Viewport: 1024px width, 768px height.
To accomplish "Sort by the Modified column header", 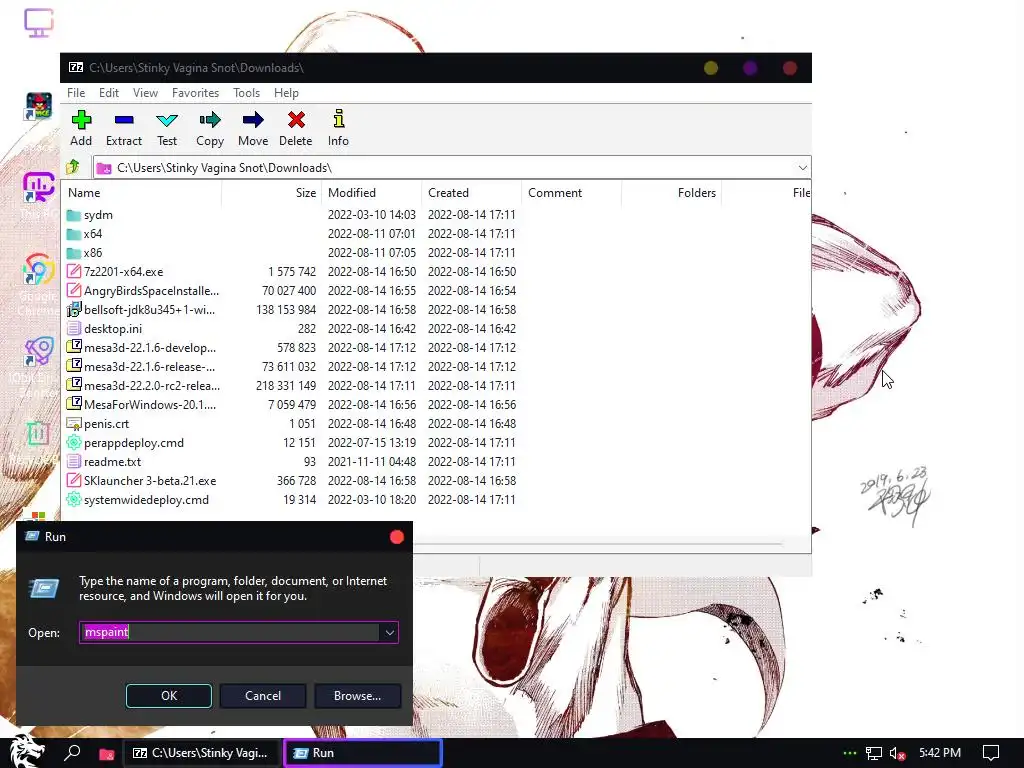I will point(372,193).
